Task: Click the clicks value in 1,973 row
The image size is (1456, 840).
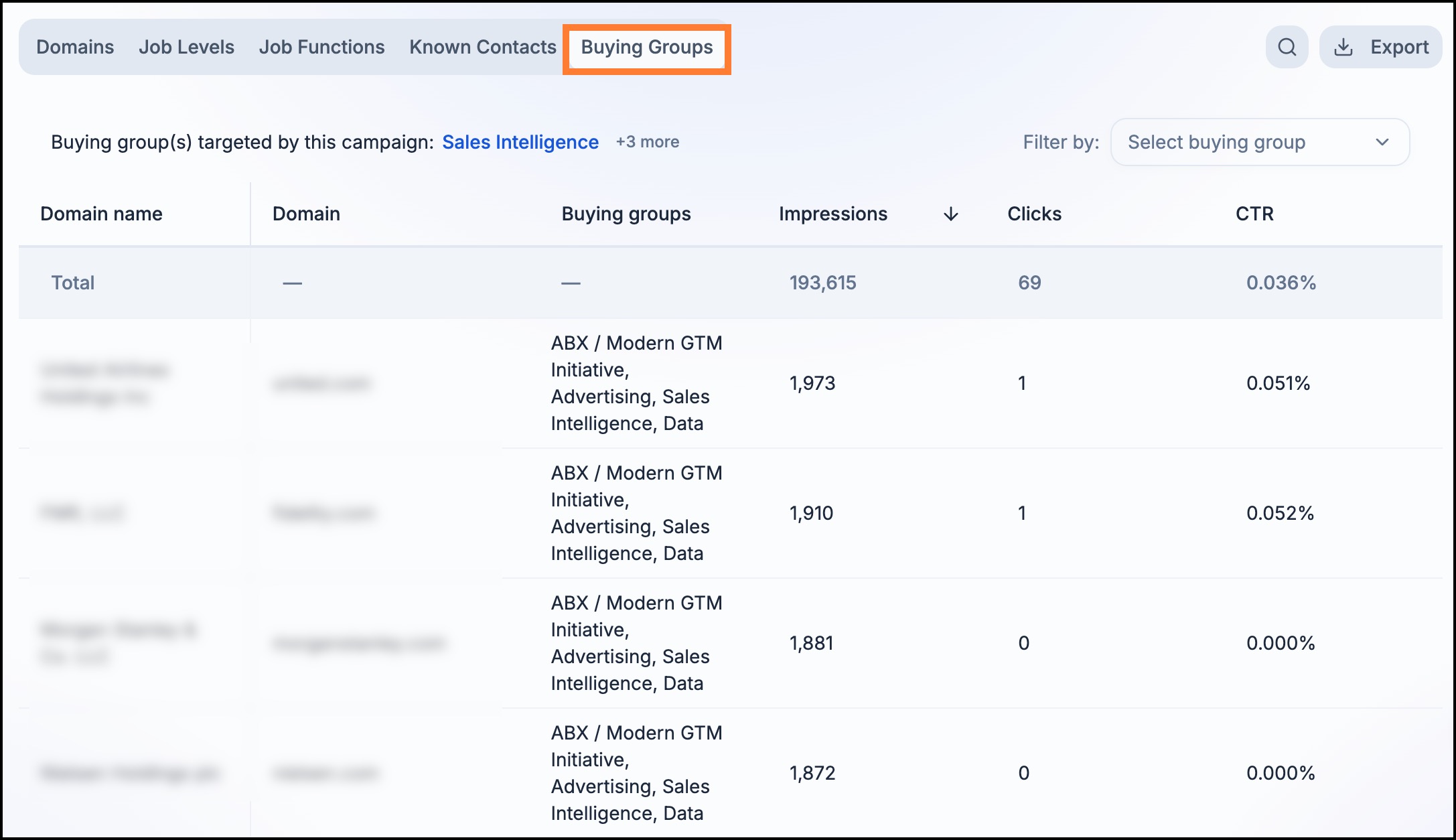Action: (x=1022, y=383)
